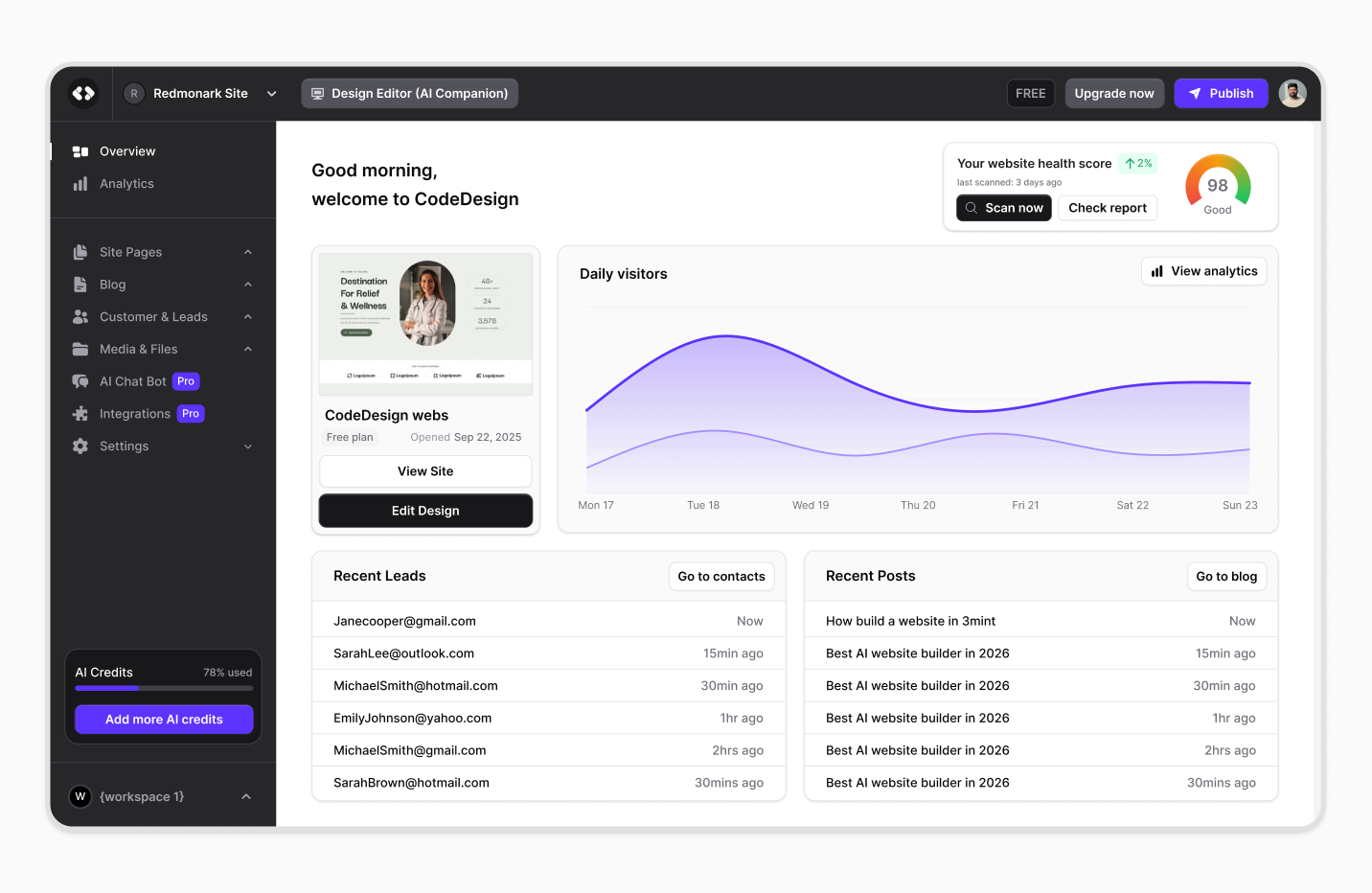
Task: Collapse the Customer & Leads chevron
Action: click(x=248, y=317)
